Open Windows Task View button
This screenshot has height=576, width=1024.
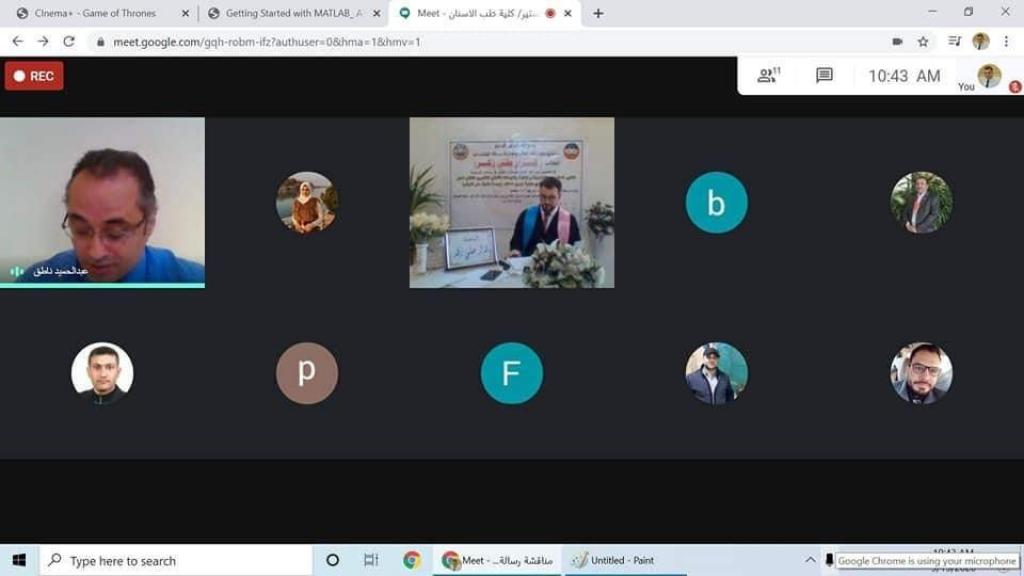pyautogui.click(x=371, y=561)
